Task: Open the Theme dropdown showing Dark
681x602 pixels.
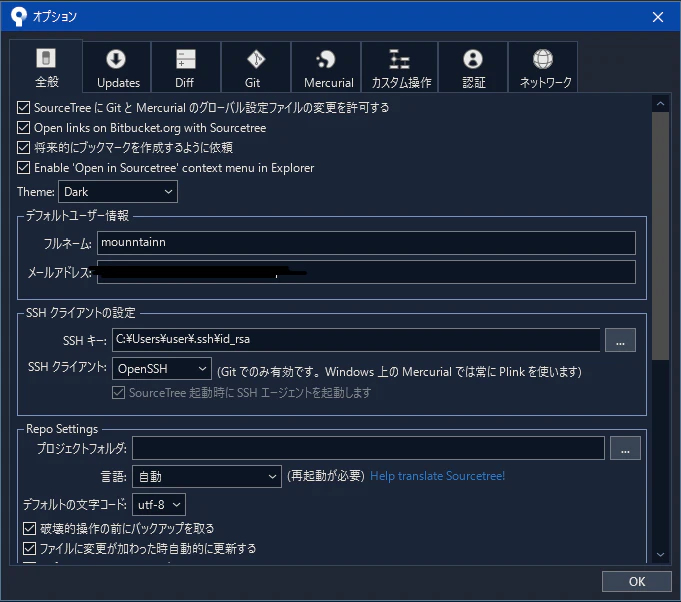Action: pos(118,192)
